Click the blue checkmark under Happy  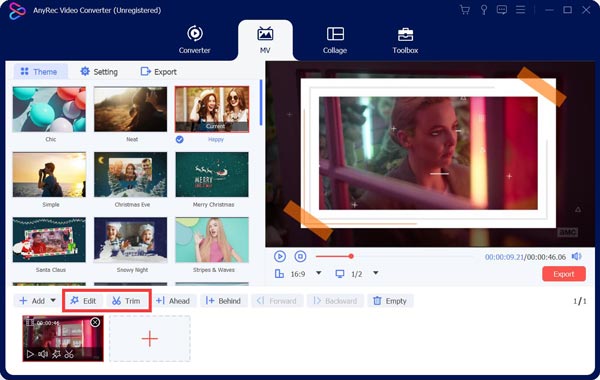(179, 140)
